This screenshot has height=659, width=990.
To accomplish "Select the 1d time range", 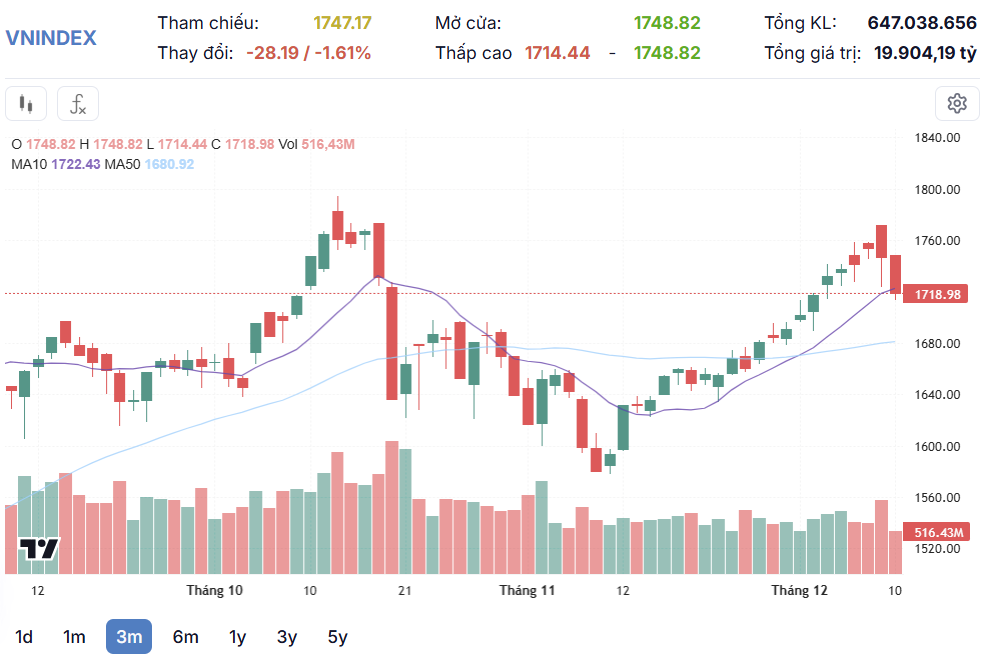I will pyautogui.click(x=24, y=637).
